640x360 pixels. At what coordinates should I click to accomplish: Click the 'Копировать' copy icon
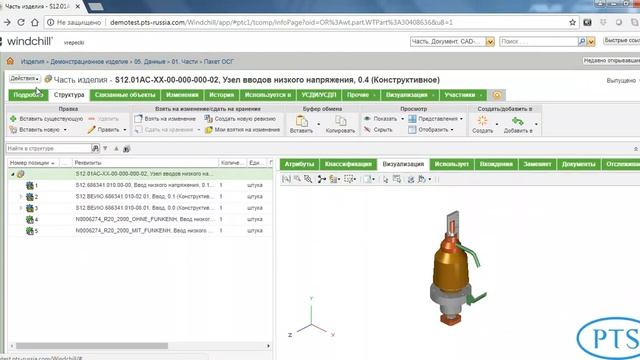[340, 121]
